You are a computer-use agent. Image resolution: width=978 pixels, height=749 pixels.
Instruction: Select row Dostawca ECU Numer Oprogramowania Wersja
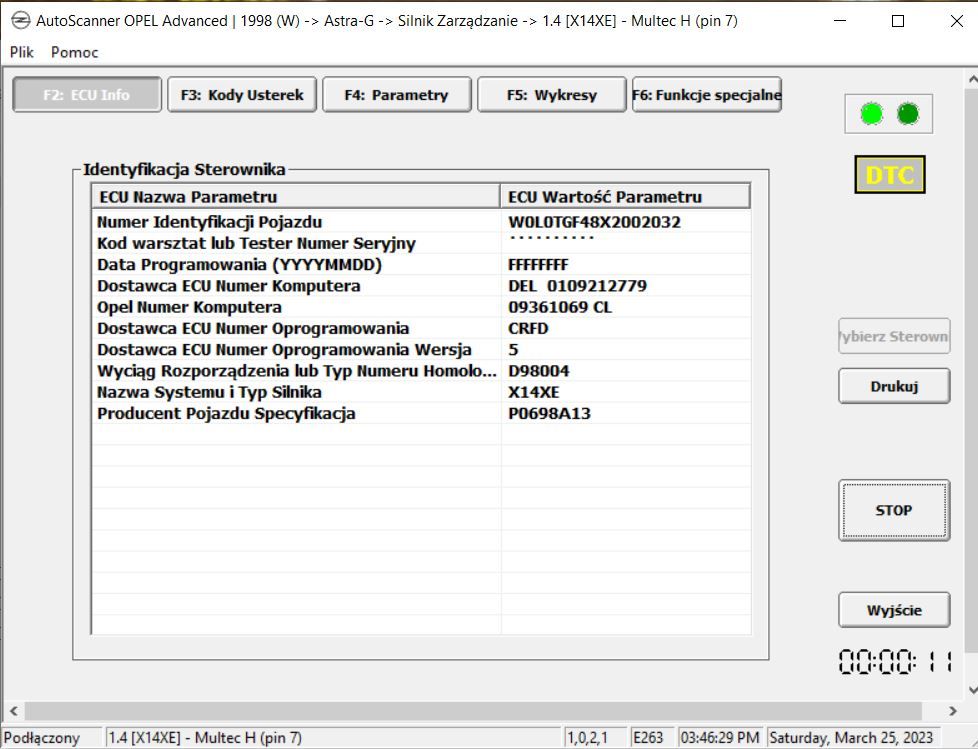pyautogui.click(x=421, y=349)
